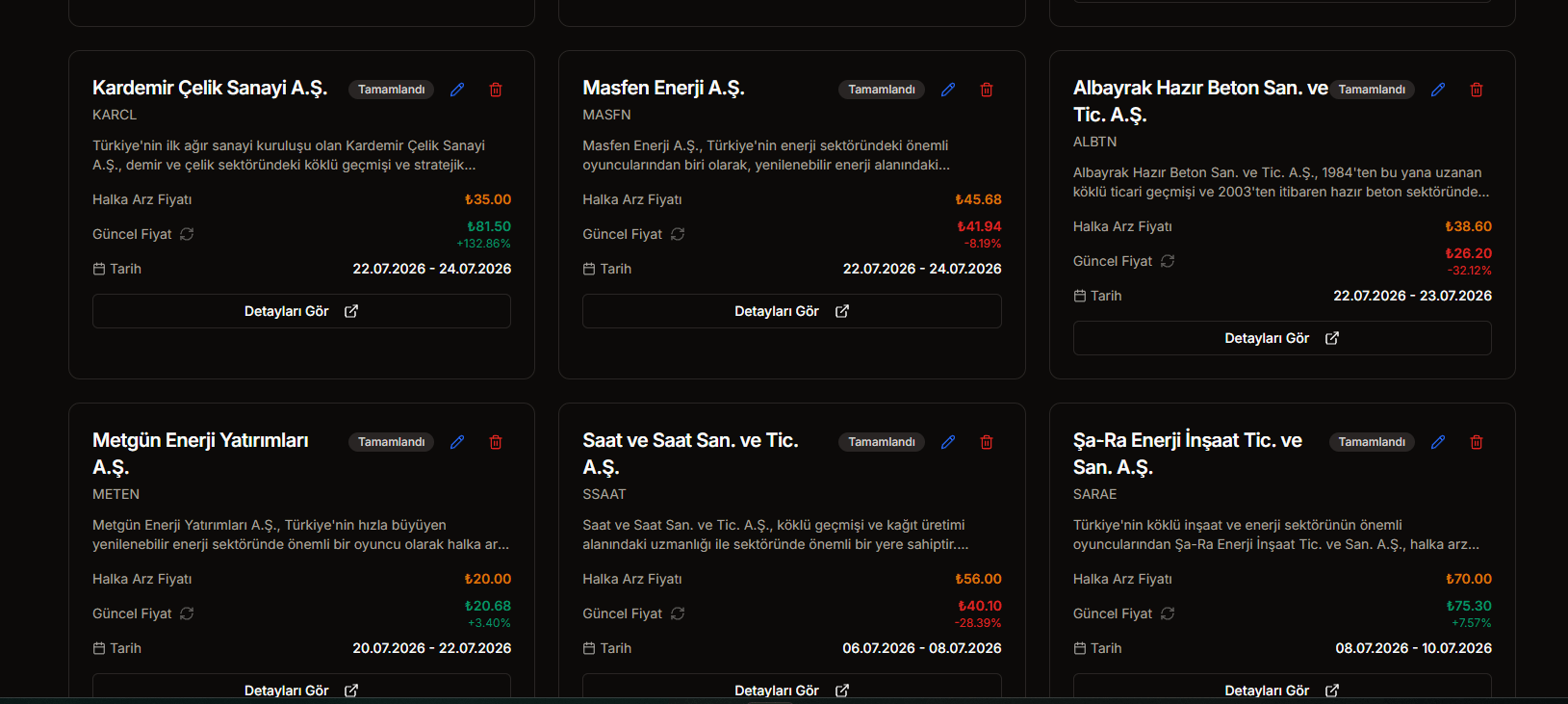Screen dimensions: 1568x704
Task: View details for Saat ve Saat San.
Action: coord(792,688)
